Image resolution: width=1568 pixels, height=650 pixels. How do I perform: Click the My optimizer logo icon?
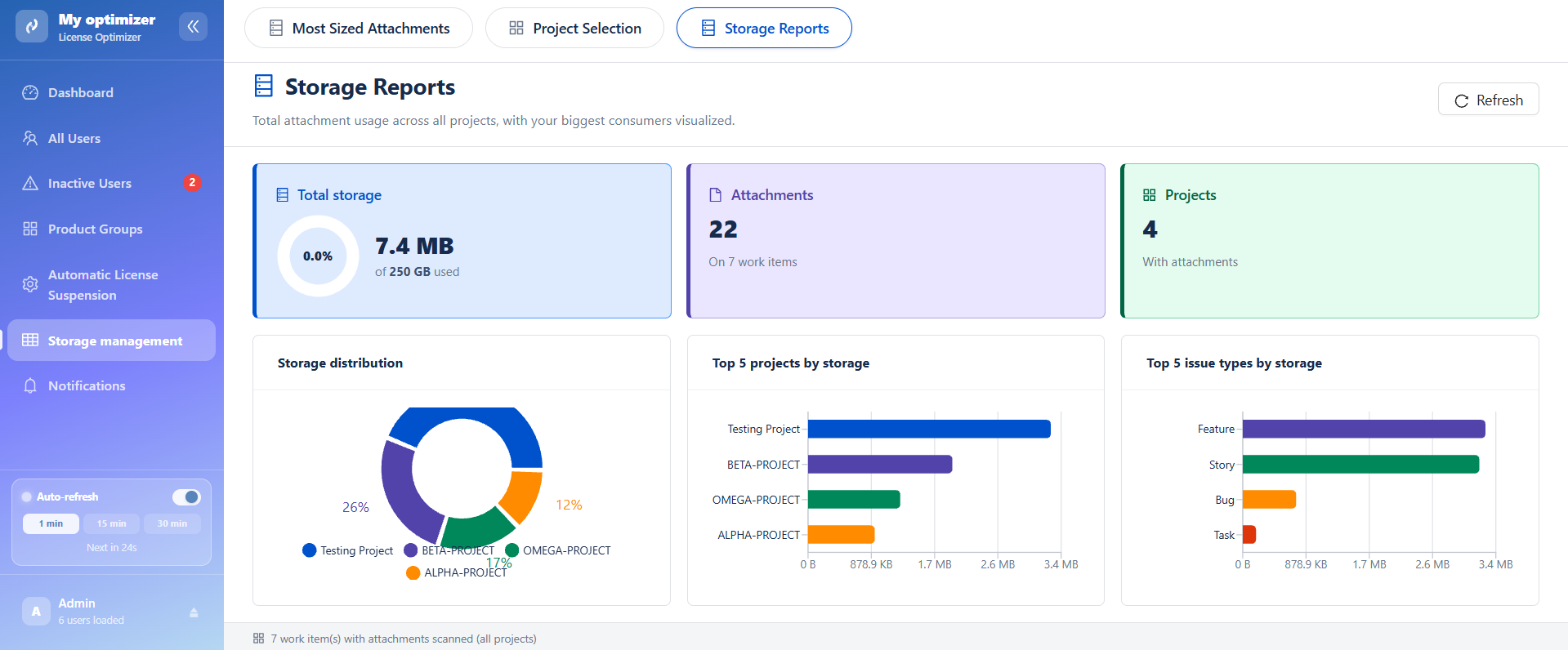coord(32,26)
